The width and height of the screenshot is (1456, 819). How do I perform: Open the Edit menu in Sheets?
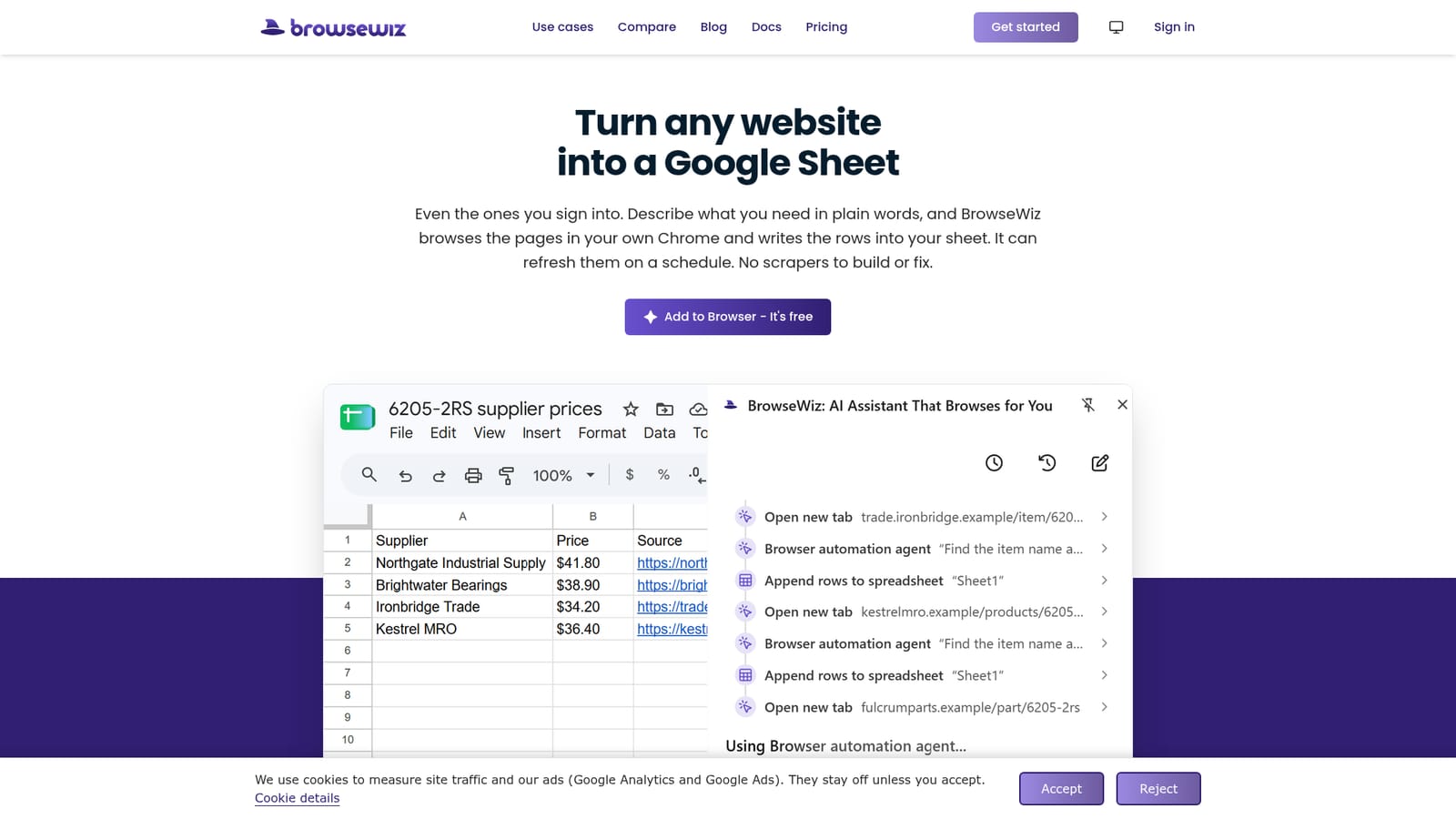[443, 433]
